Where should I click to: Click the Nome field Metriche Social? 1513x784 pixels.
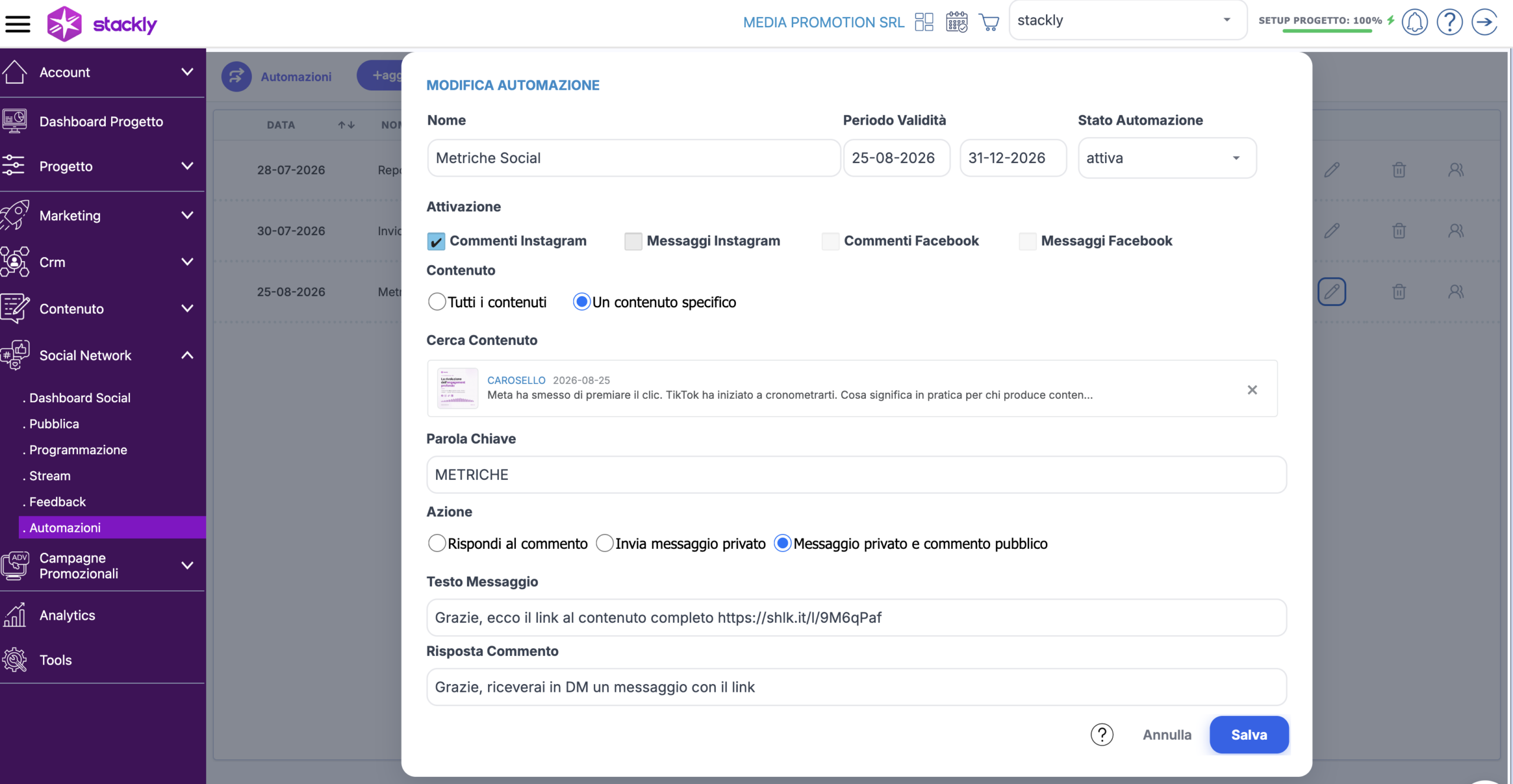[634, 158]
